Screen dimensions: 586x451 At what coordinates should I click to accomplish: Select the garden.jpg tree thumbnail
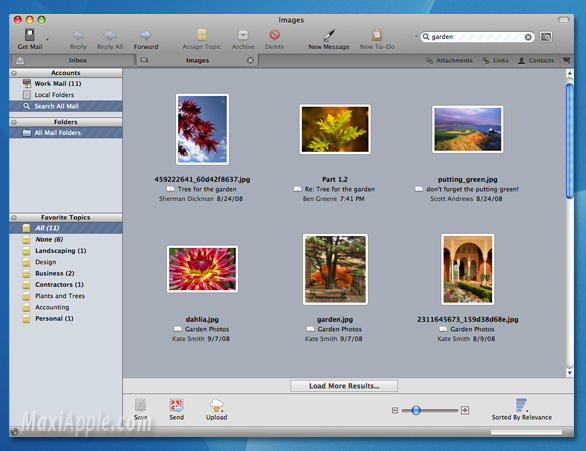click(335, 269)
